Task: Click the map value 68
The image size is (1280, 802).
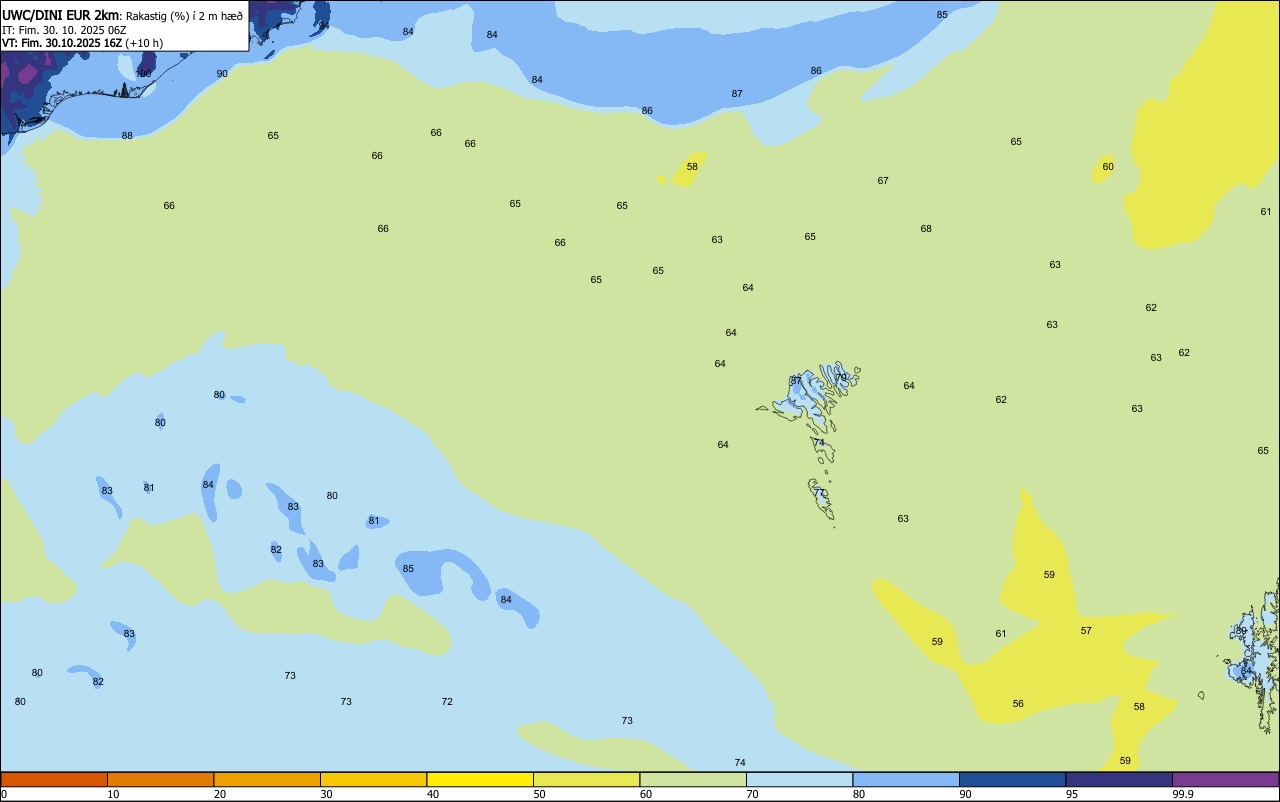Action: pyautogui.click(x=926, y=229)
